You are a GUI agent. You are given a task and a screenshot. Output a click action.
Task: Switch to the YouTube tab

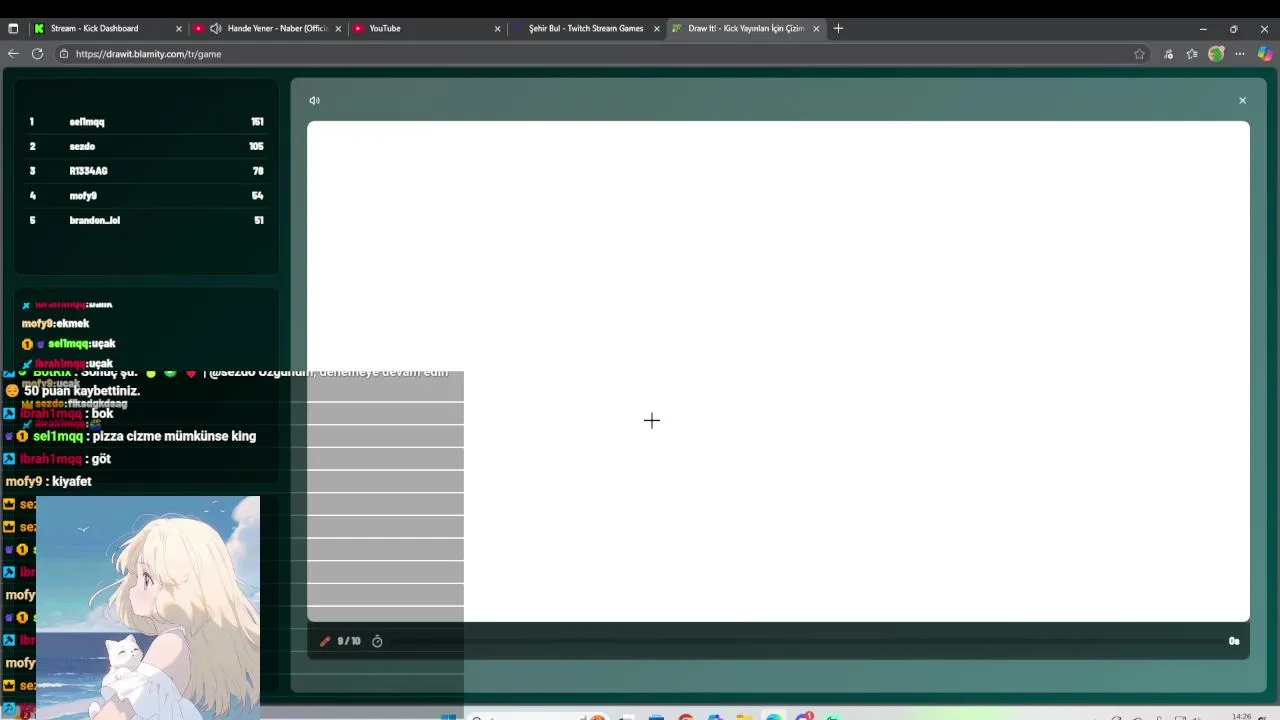(x=426, y=28)
